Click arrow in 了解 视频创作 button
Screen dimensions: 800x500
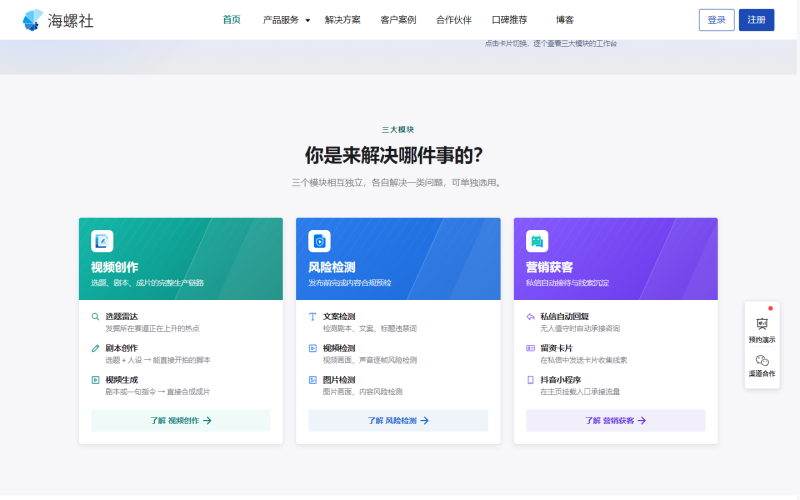pyautogui.click(x=207, y=420)
